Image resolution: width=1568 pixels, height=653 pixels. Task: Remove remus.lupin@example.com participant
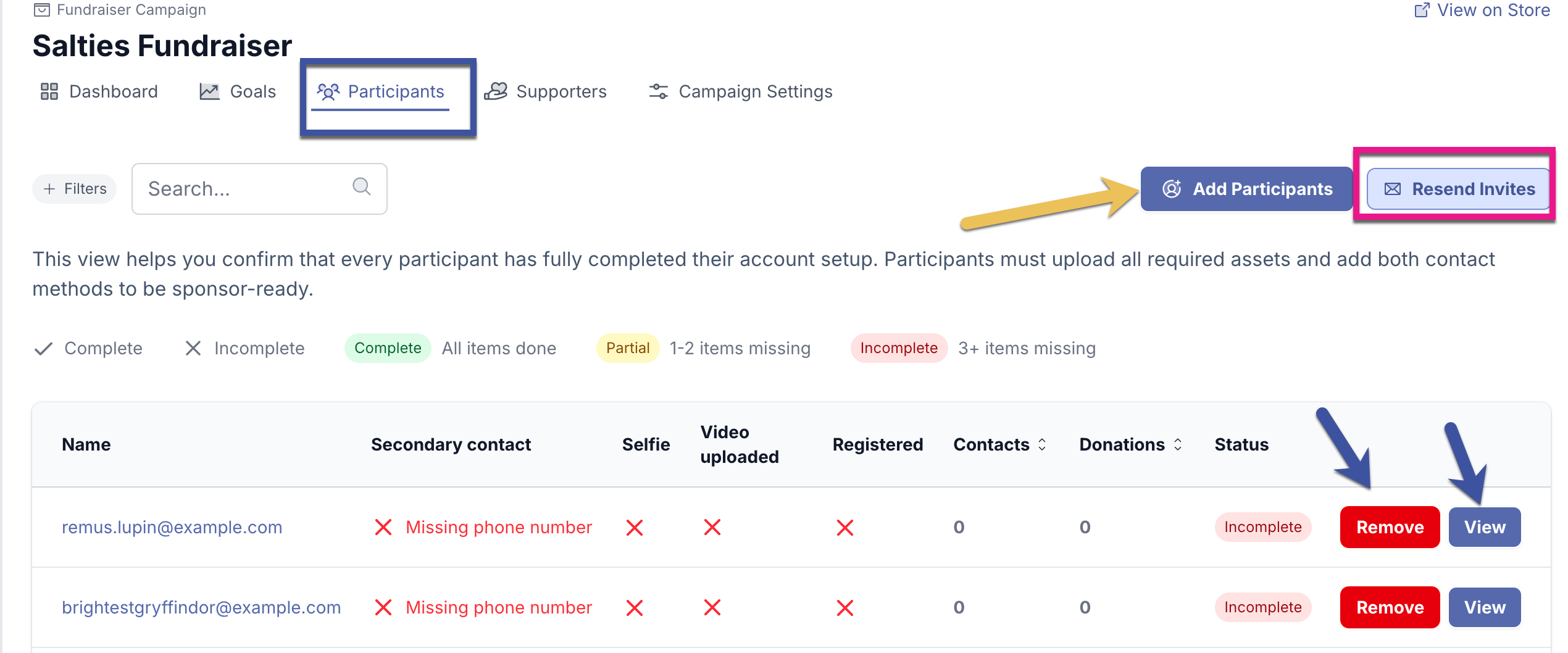tap(1389, 527)
